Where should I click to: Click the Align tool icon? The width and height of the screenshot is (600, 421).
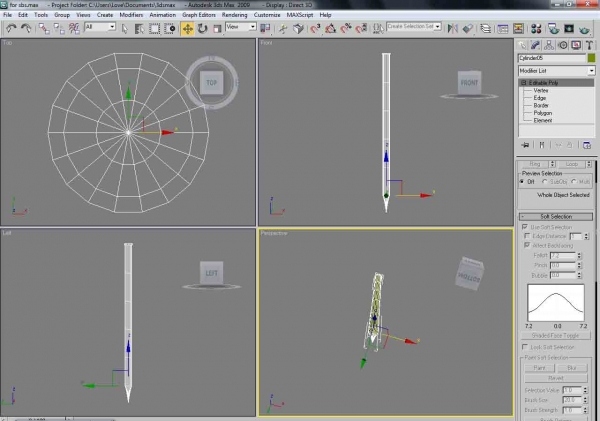pos(468,28)
